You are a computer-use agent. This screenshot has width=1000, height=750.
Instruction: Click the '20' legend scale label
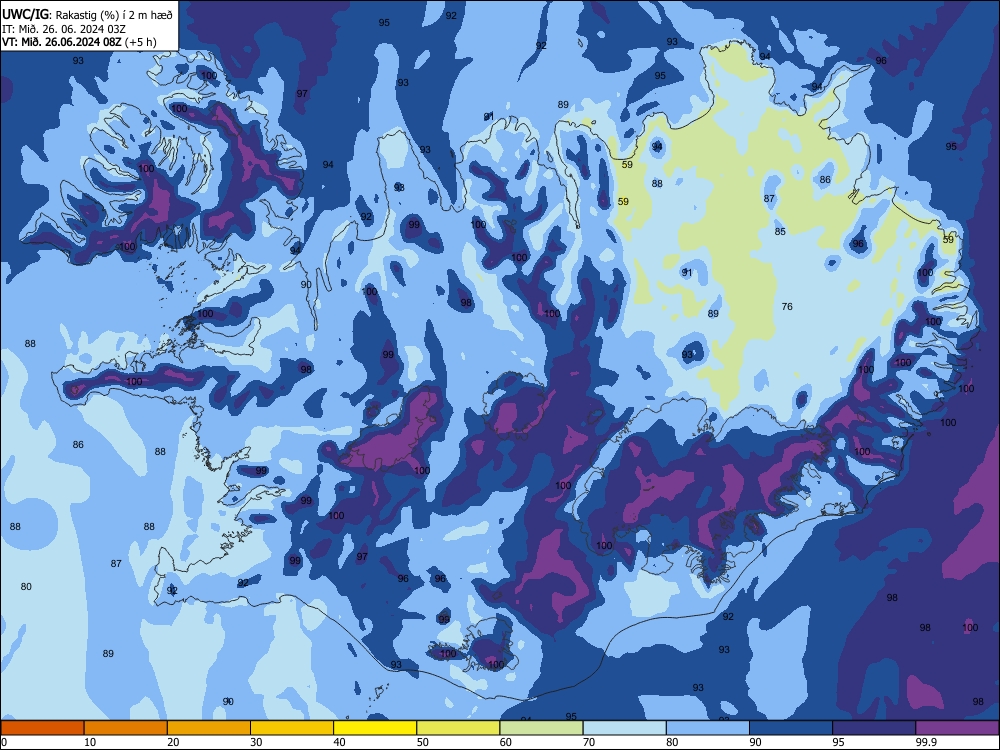click(x=173, y=742)
